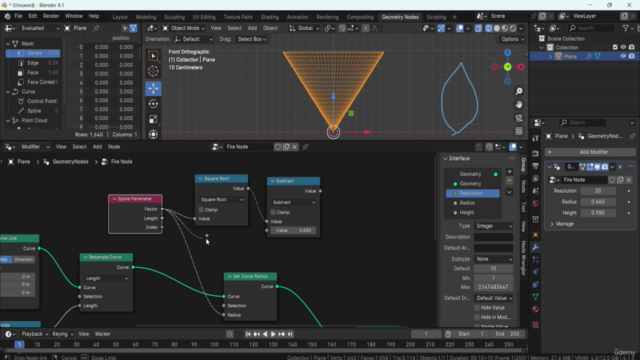Click the viewport pan hand icon
Screen dimensions: 640x360
519,104
